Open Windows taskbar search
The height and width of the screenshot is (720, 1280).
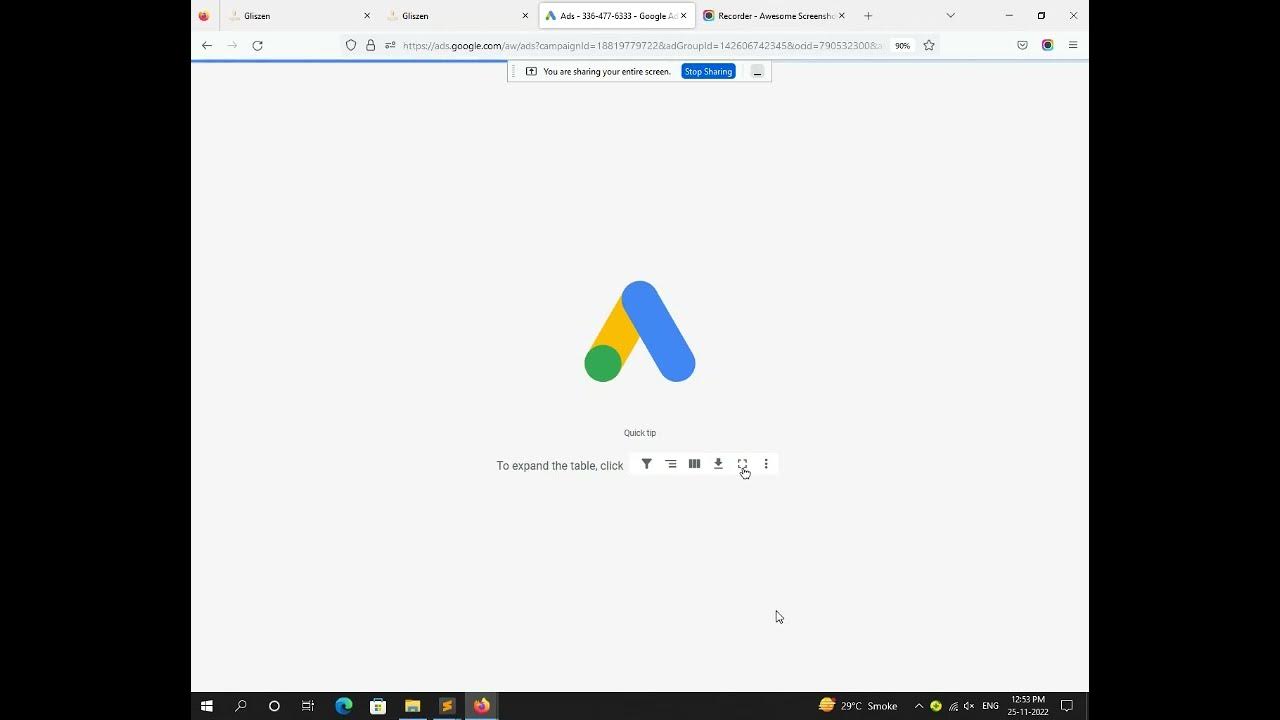coord(241,706)
